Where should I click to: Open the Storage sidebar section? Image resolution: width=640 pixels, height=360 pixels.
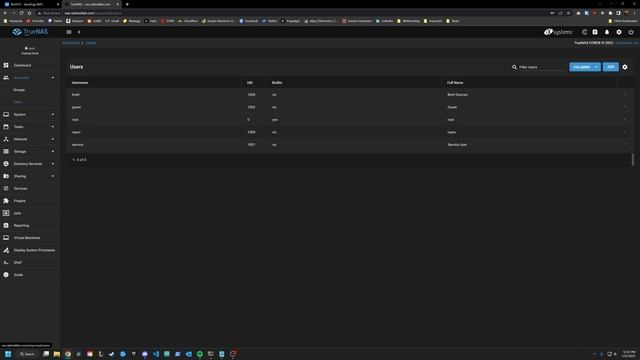tap(20, 151)
